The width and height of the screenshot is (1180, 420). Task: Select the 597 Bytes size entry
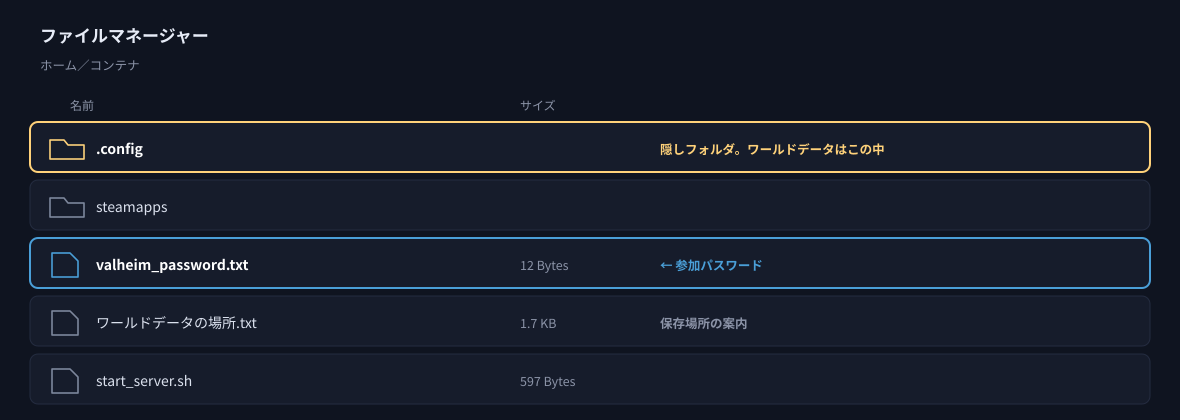(548, 382)
